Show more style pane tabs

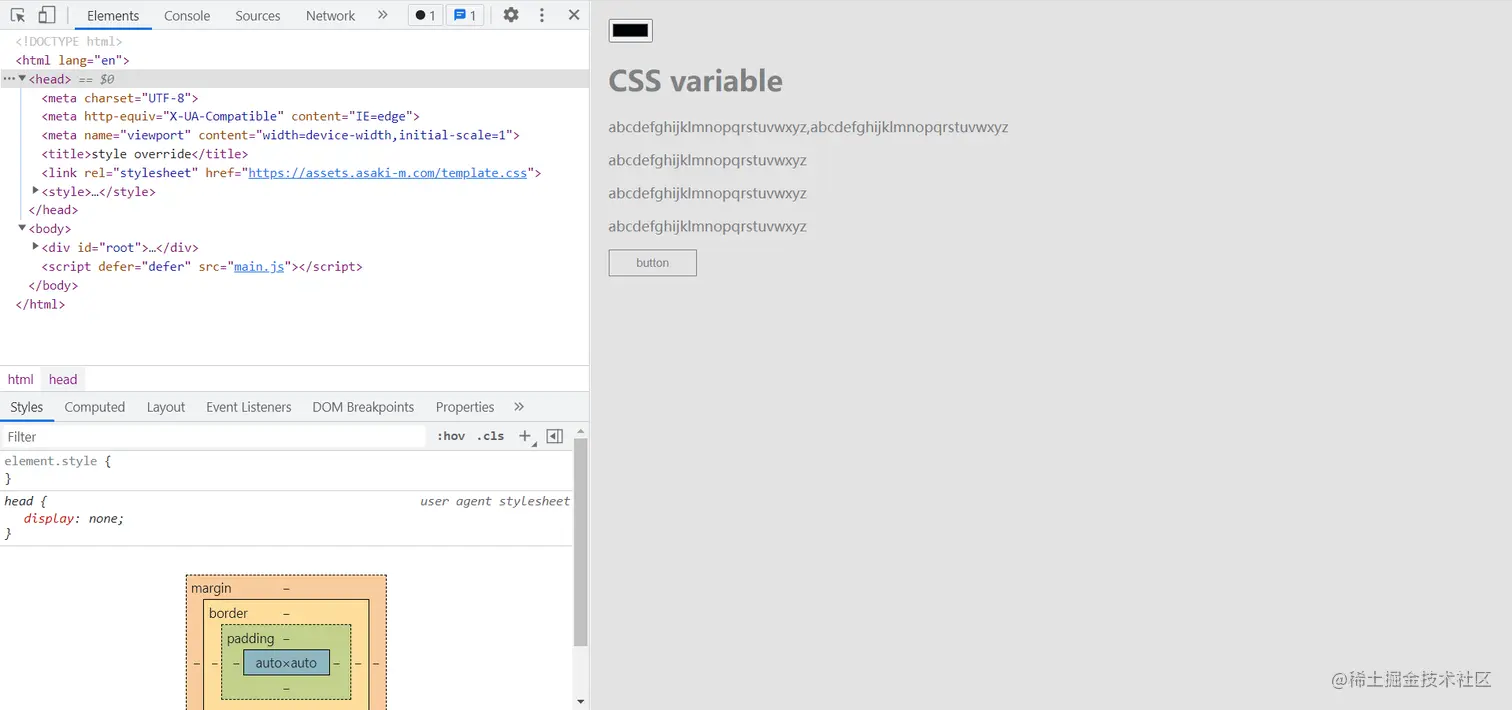click(x=519, y=407)
